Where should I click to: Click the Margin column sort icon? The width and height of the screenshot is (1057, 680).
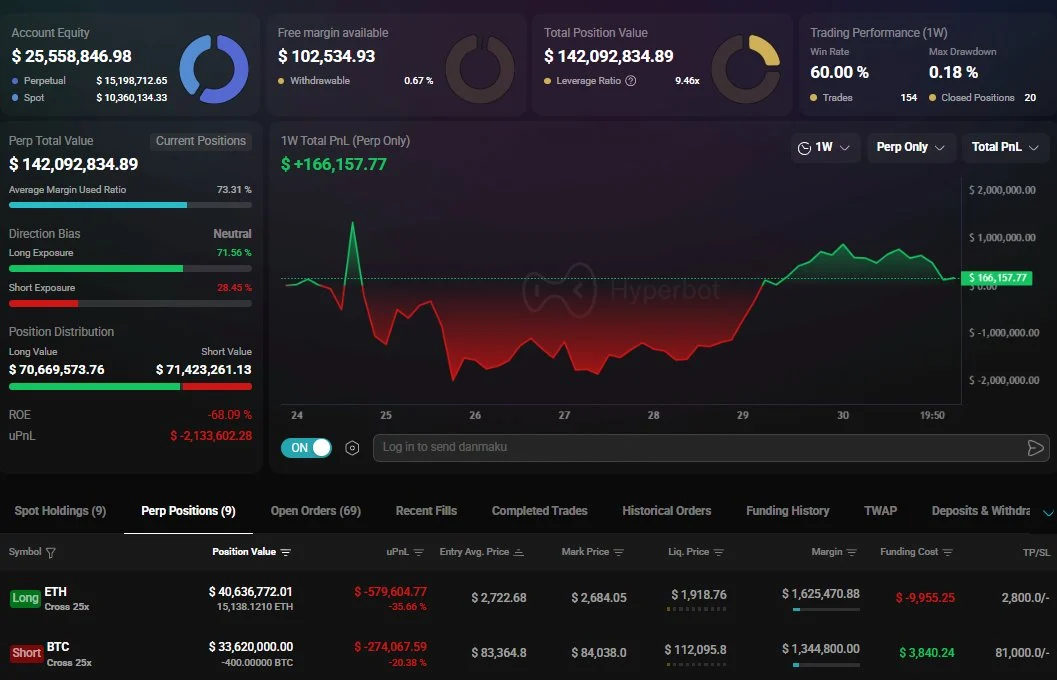(x=851, y=553)
